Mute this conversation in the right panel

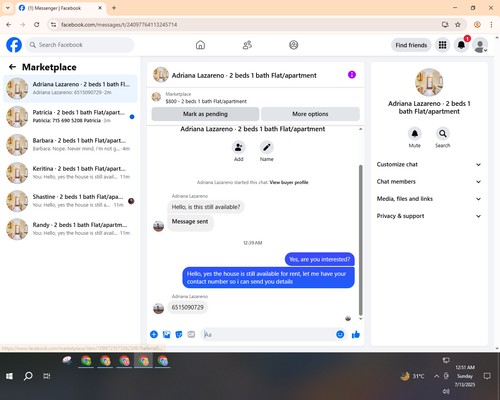pos(415,134)
